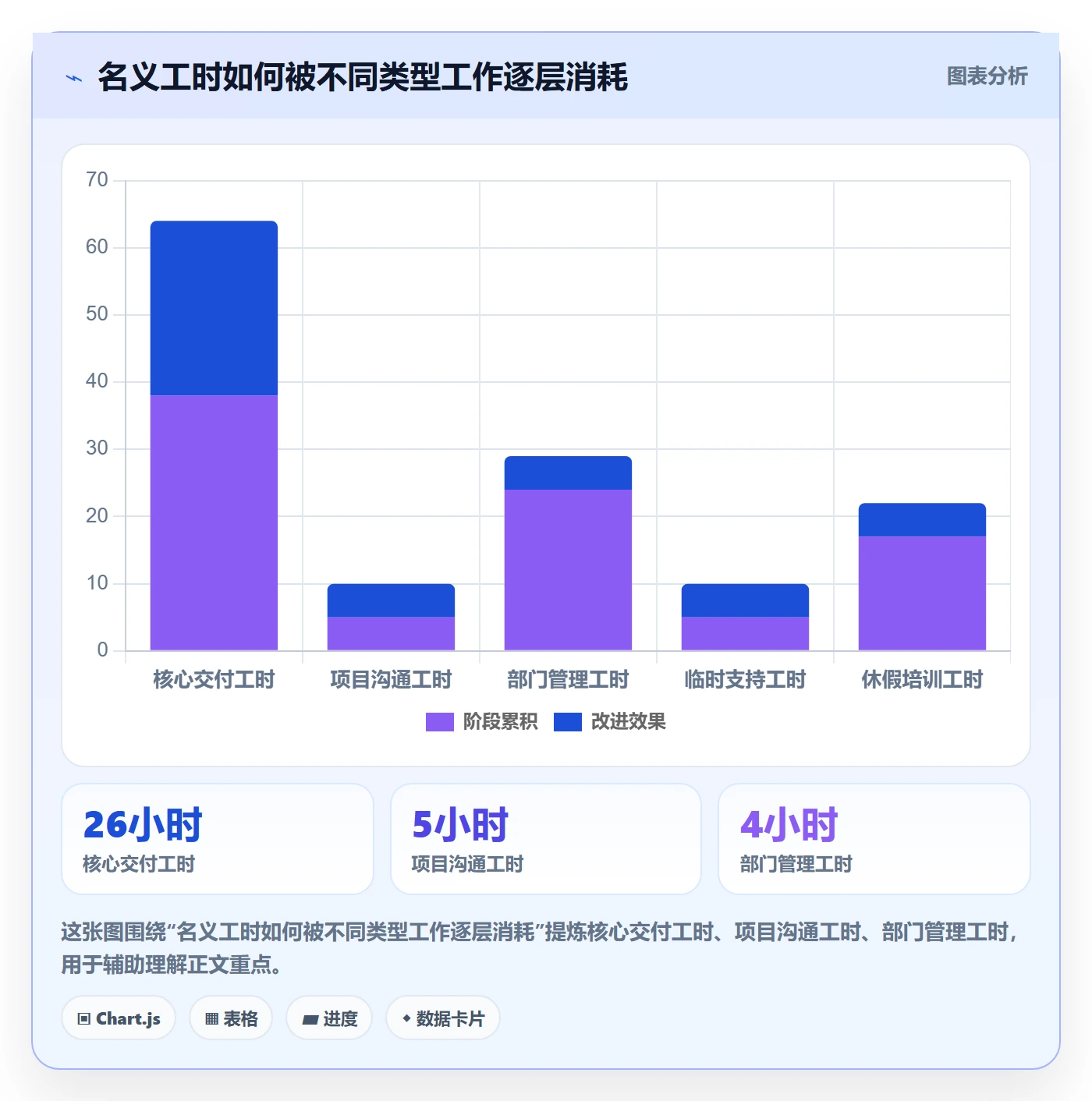The width and height of the screenshot is (1092, 1101).
Task: Open the 4小时 部门管理工时 card
Action: (x=874, y=839)
